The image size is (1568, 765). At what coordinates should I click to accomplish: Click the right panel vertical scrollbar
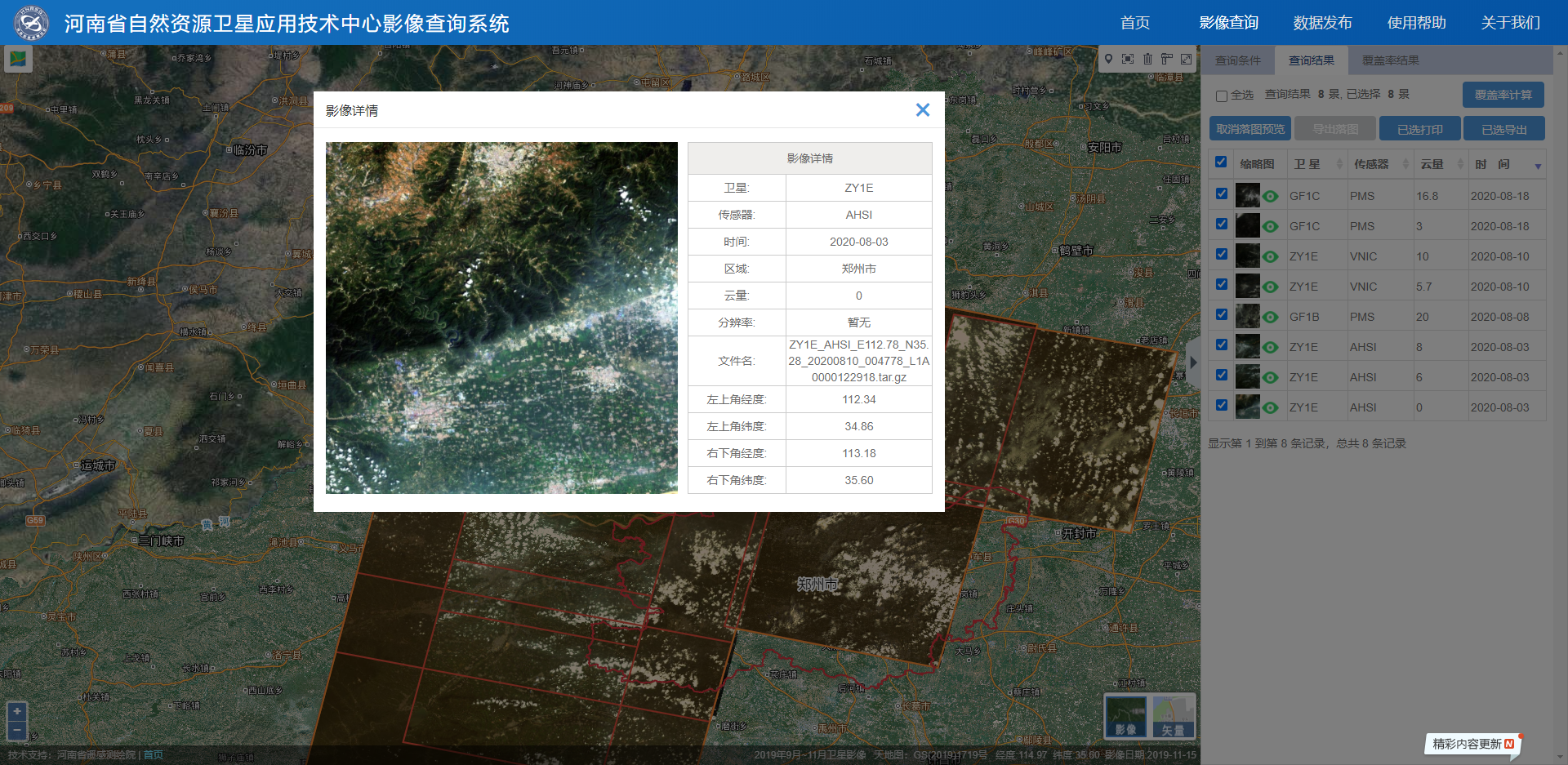(1561, 404)
